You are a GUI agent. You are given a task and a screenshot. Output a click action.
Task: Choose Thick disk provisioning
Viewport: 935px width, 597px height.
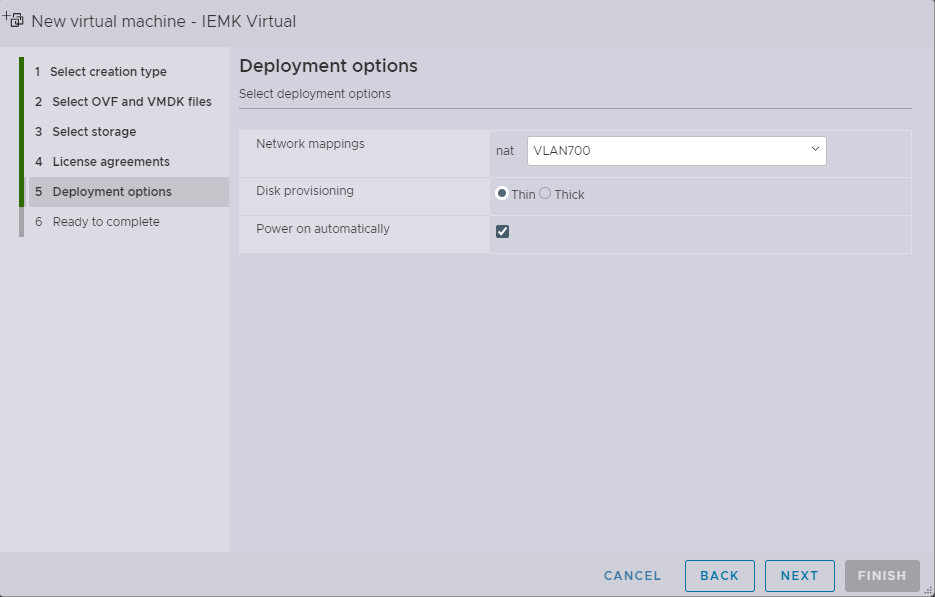547,194
